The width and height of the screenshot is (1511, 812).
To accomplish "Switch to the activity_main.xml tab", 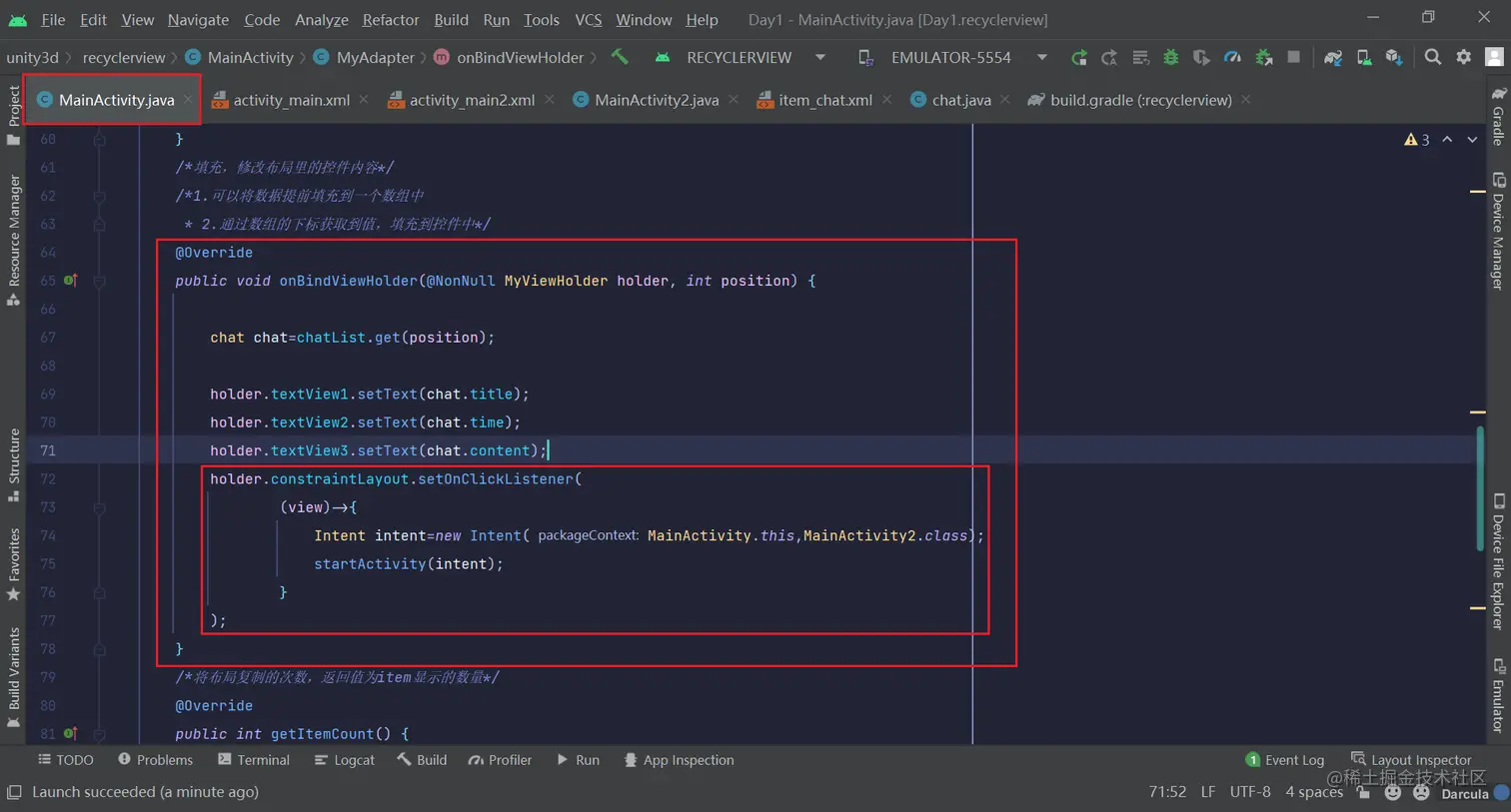I will click(x=291, y=100).
